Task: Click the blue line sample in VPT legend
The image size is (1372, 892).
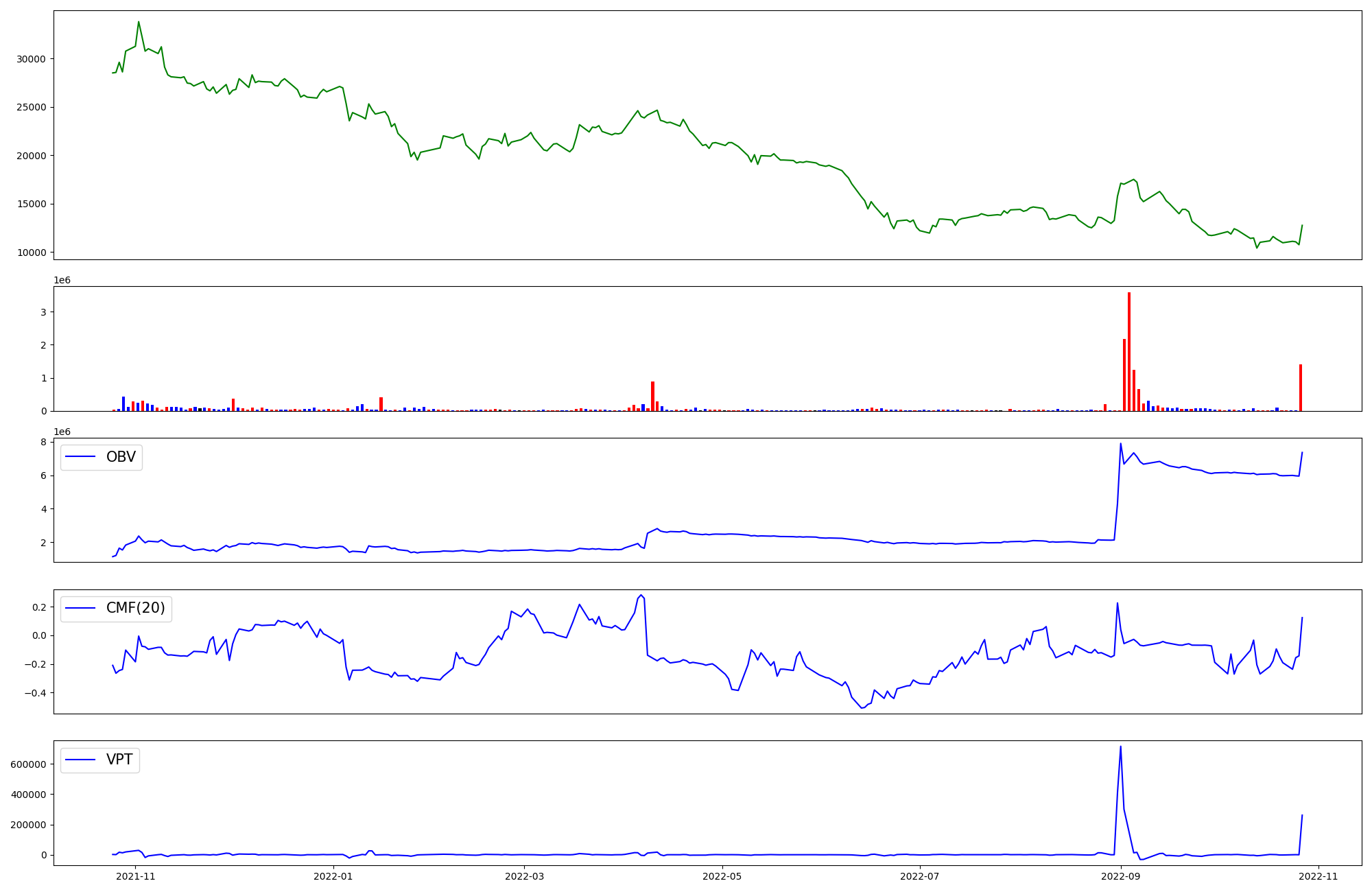Action: point(81,760)
